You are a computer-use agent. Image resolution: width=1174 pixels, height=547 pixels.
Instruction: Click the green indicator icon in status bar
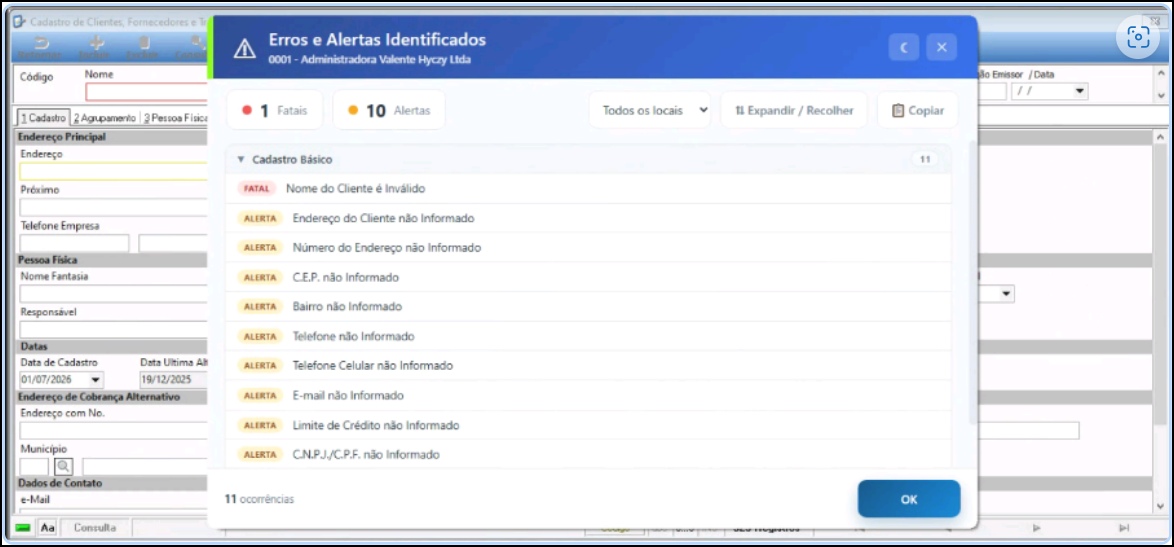[x=22, y=528]
